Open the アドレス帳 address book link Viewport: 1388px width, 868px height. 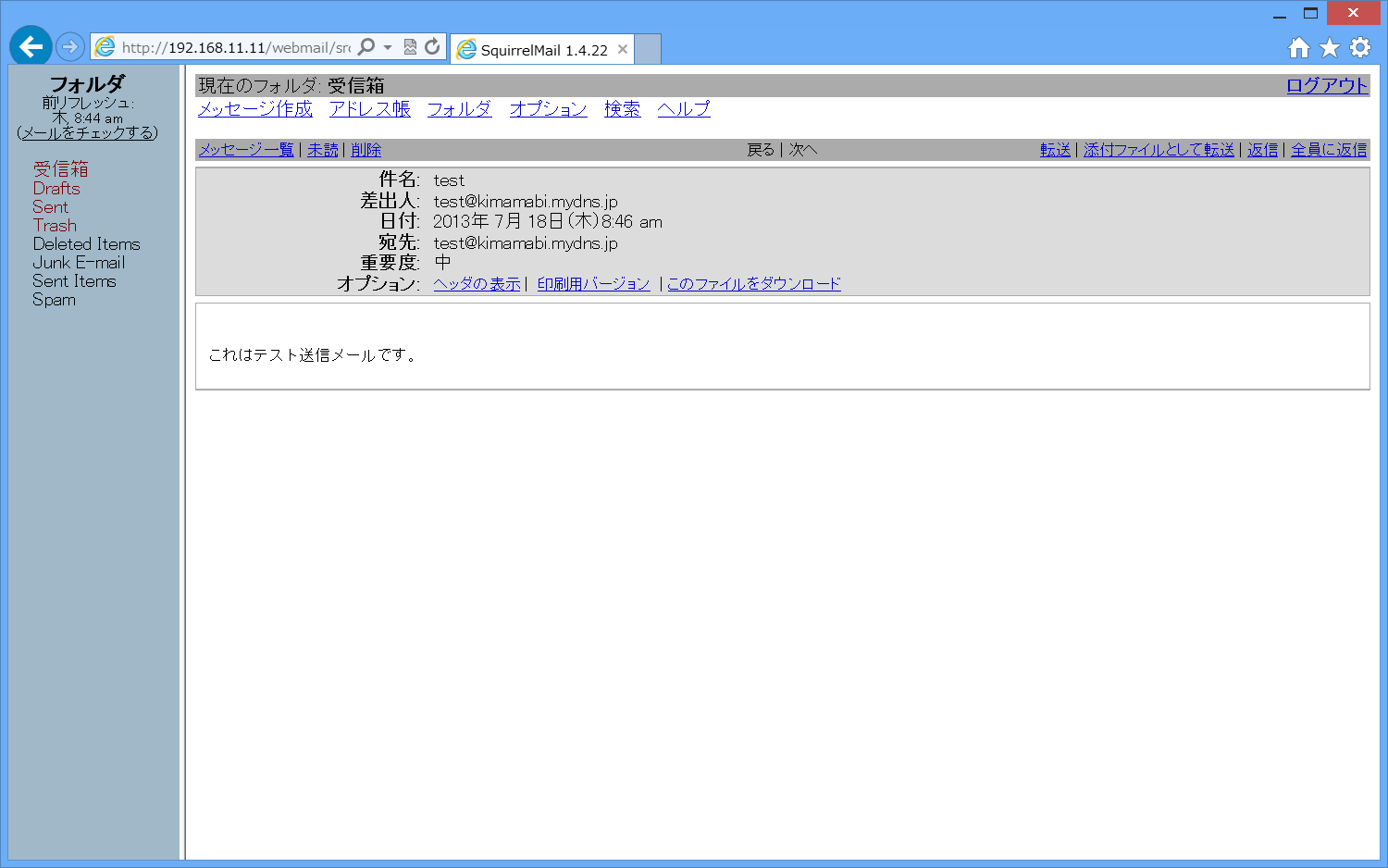pos(370,109)
